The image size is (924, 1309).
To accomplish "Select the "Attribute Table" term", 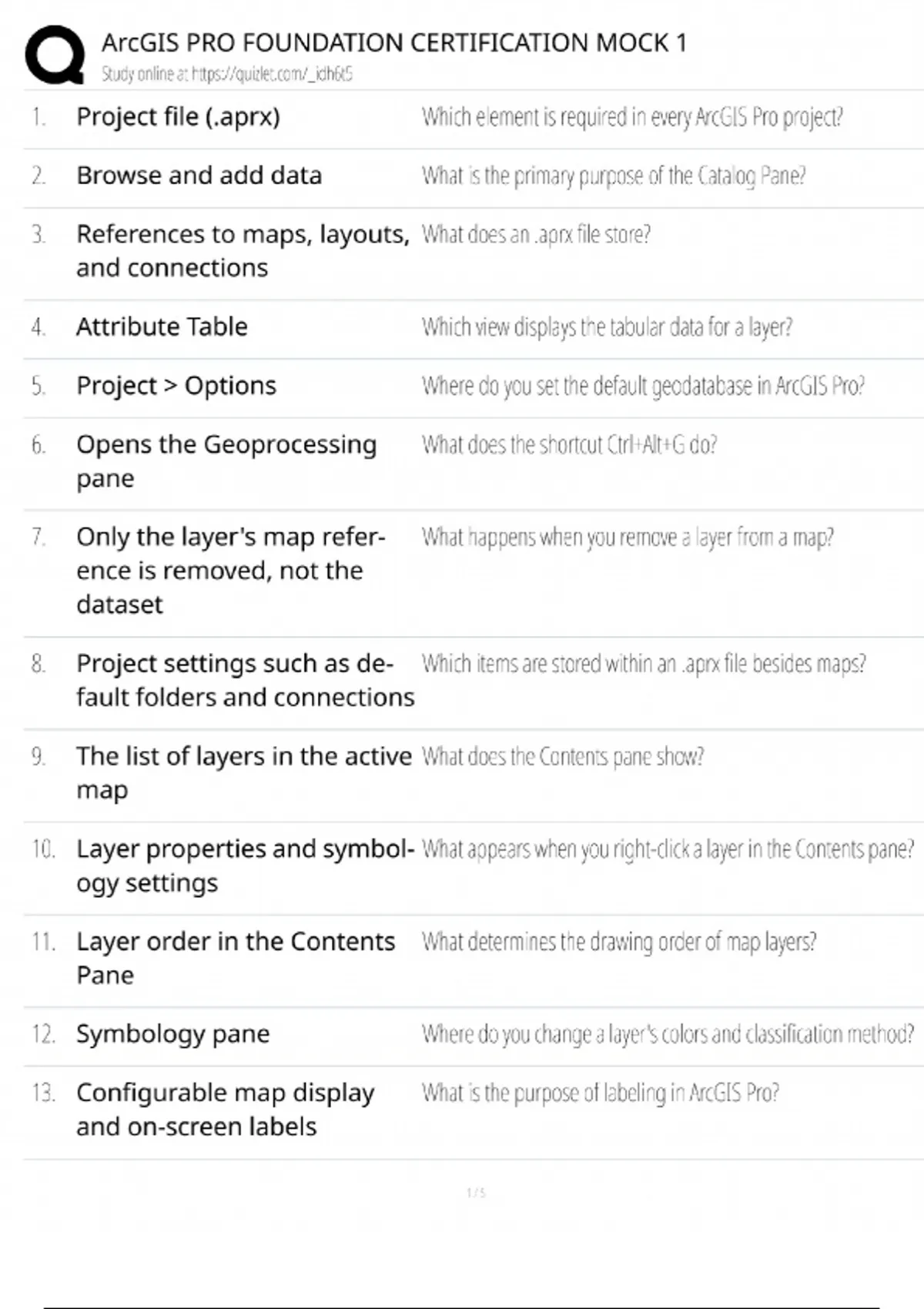I will (162, 326).
